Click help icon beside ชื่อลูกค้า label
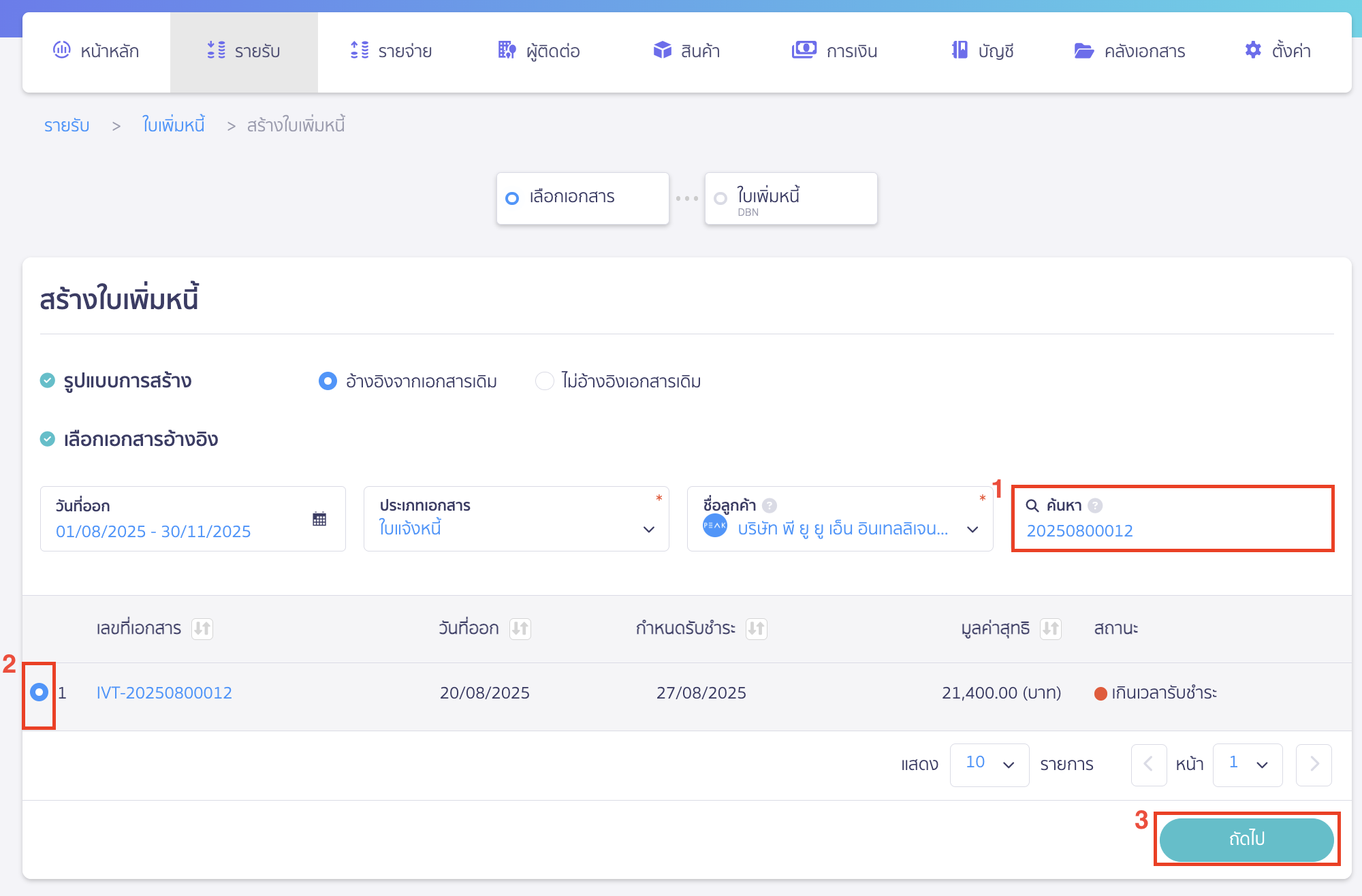The width and height of the screenshot is (1362, 896). pos(770,505)
